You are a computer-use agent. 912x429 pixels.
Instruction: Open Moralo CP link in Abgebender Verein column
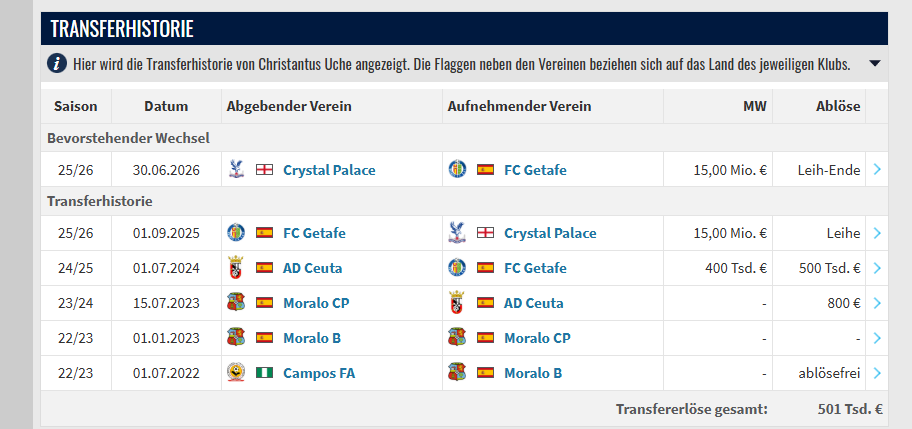[316, 303]
